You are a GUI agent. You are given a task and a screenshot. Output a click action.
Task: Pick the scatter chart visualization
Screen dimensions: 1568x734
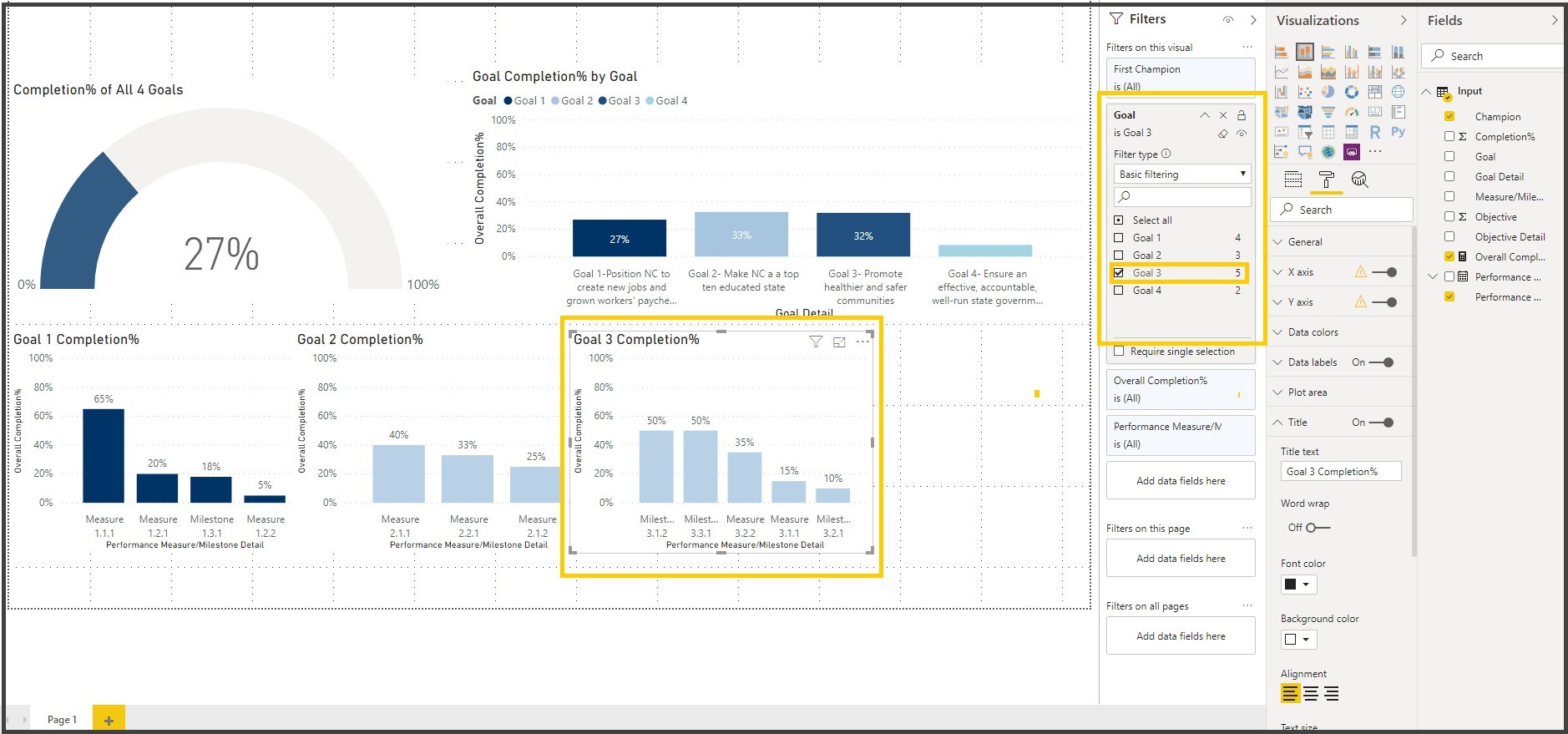point(1305,92)
